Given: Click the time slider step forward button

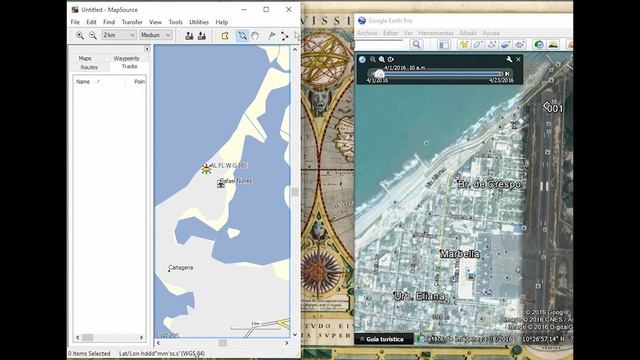Looking at the screenshot, I should tap(507, 74).
